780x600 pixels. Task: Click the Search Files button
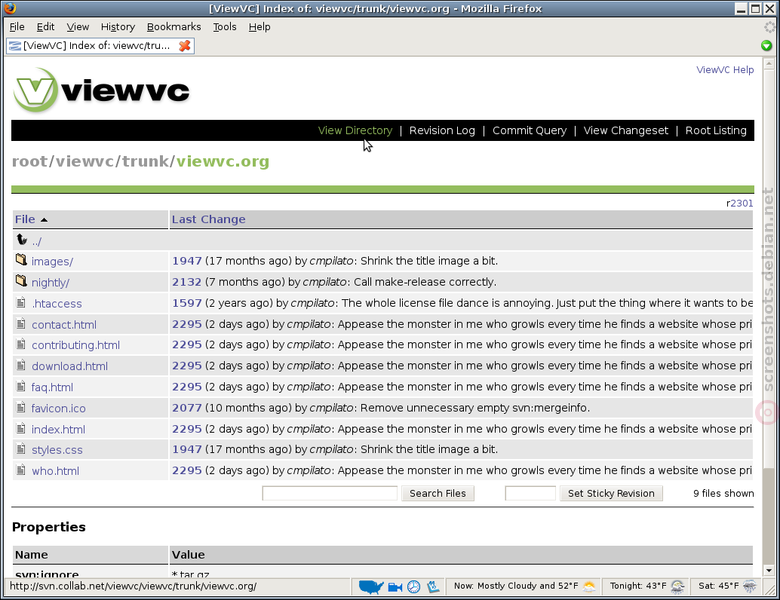(x=438, y=493)
